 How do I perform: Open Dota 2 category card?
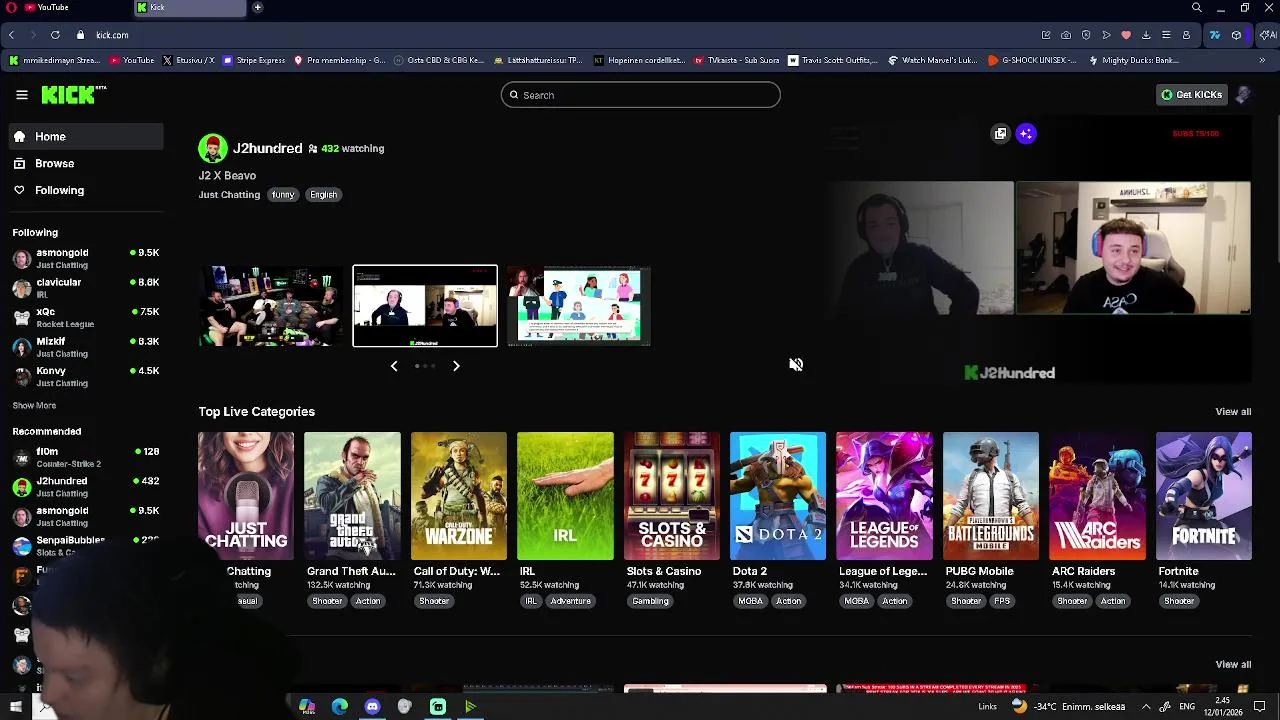coord(778,496)
